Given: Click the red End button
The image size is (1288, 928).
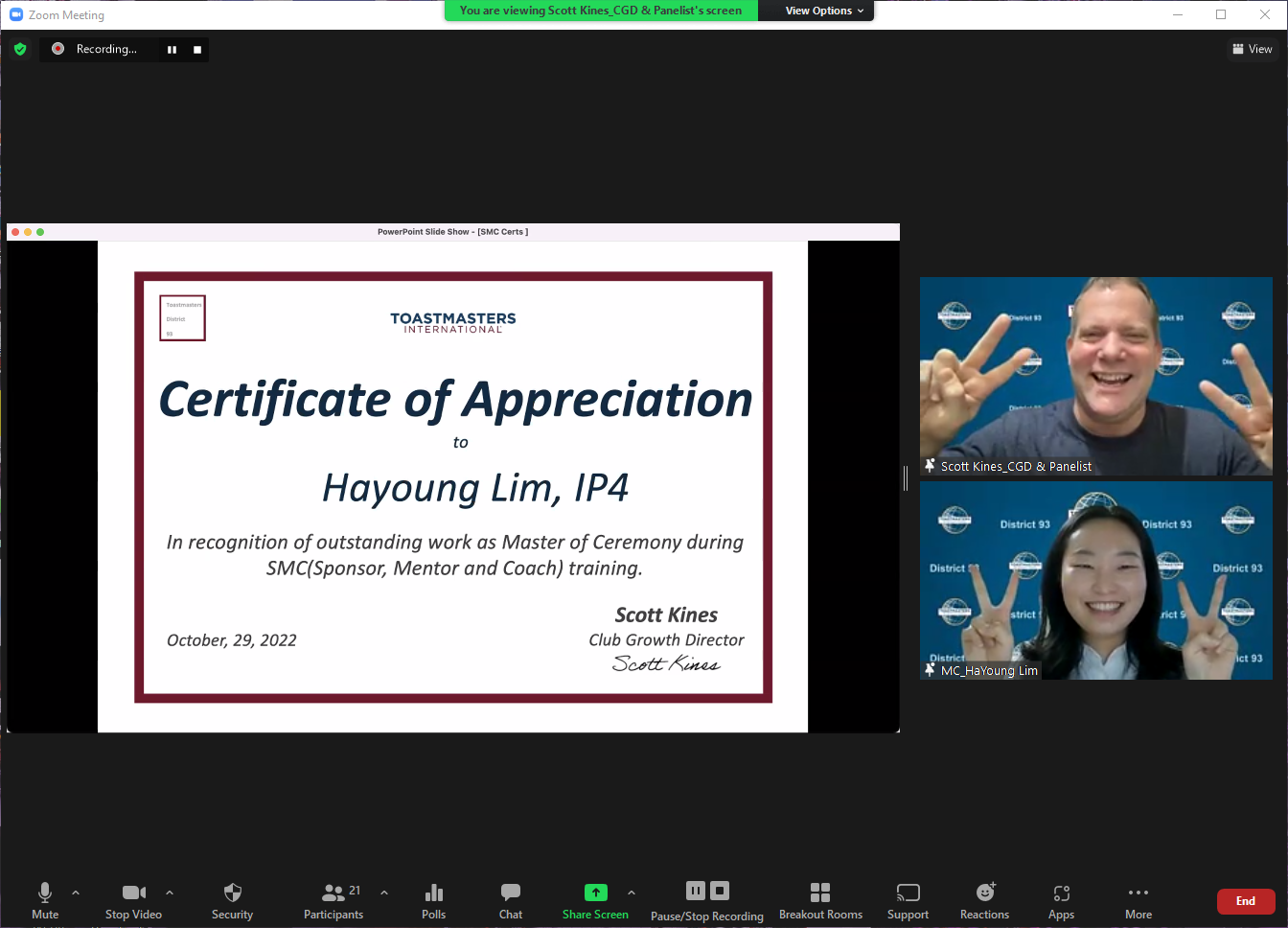Looking at the screenshot, I should point(1246,901).
